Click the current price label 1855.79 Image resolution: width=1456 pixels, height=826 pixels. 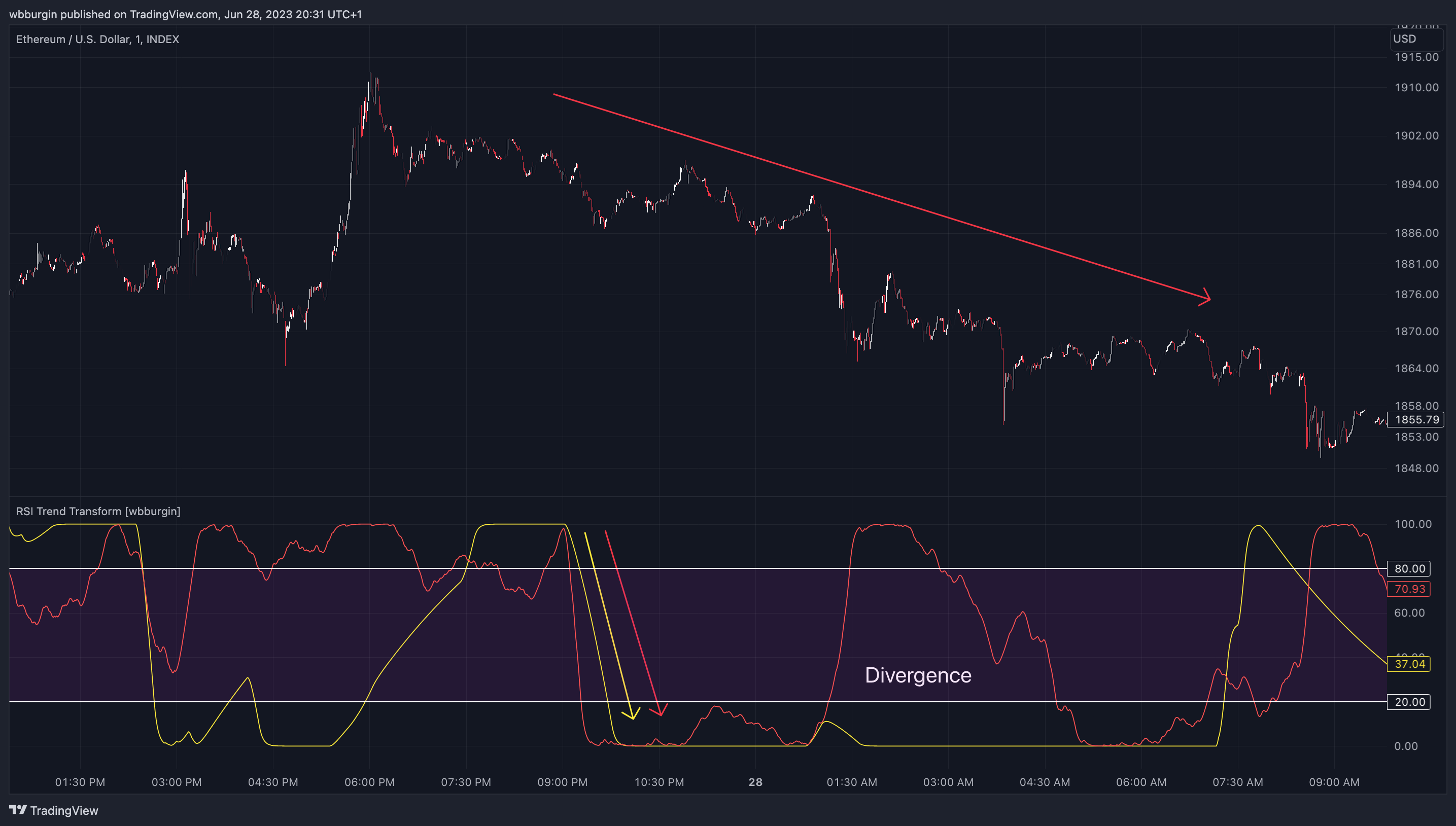coord(1415,420)
